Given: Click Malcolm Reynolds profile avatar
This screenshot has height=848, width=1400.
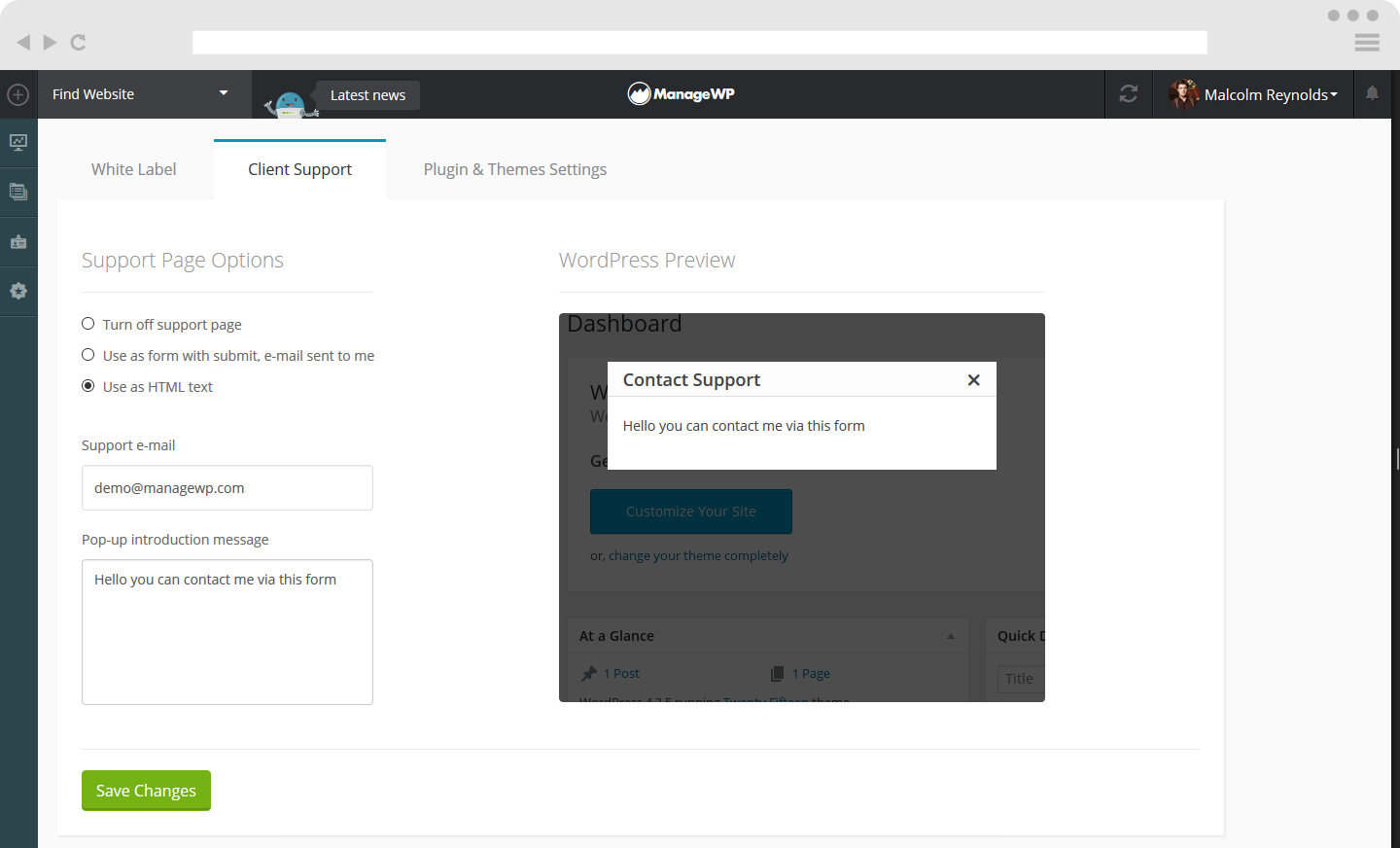Looking at the screenshot, I should coord(1183,94).
